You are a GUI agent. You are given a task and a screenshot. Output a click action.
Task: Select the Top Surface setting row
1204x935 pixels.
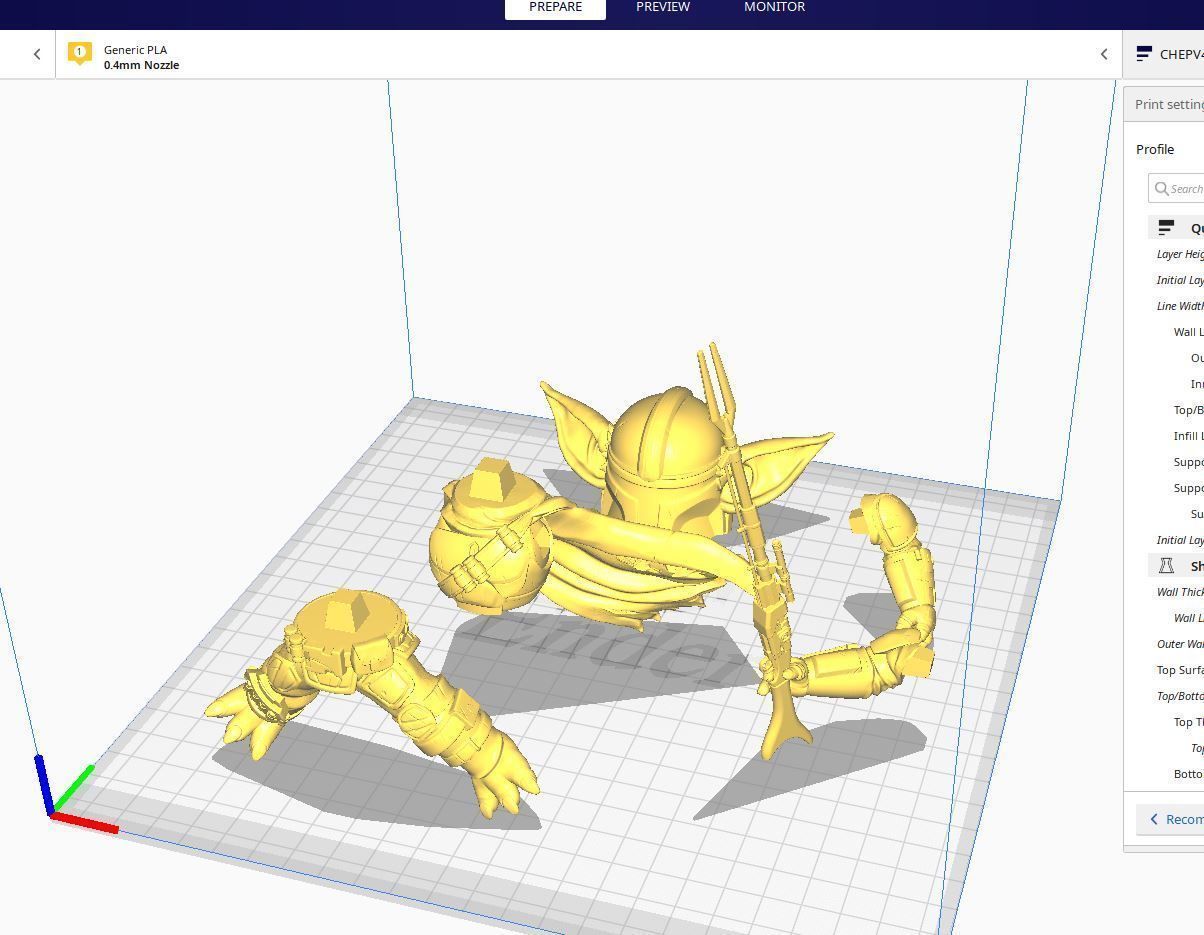pos(1180,670)
